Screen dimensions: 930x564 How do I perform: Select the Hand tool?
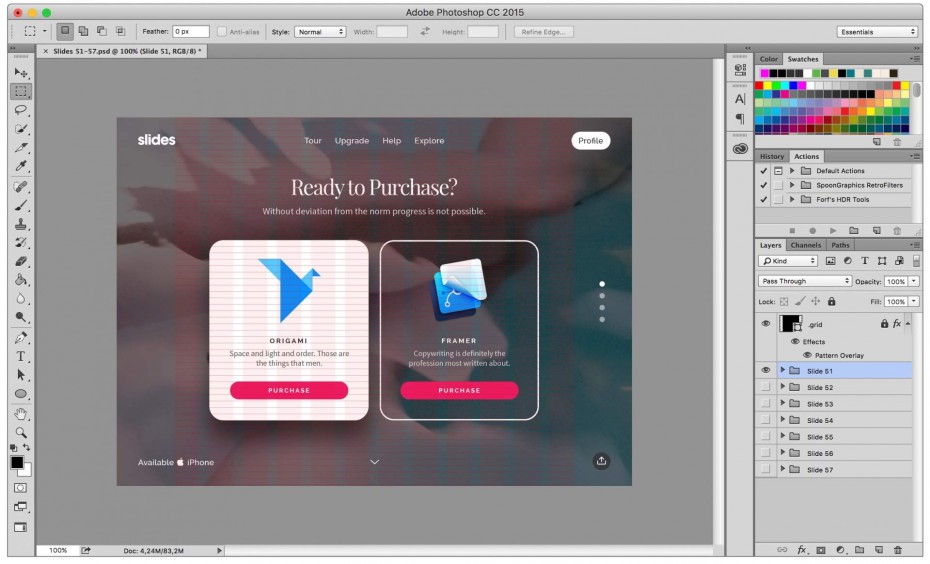(21, 414)
